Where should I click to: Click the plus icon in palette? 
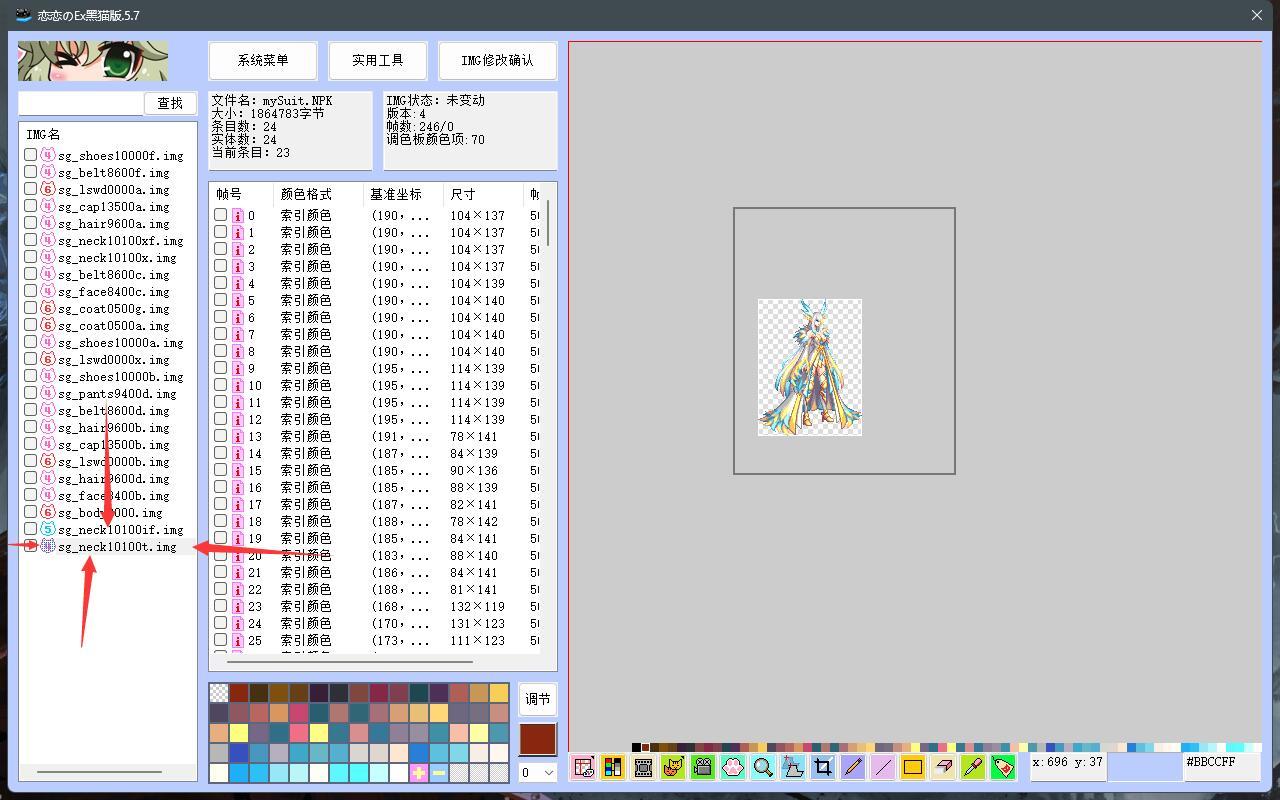pyautogui.click(x=419, y=773)
